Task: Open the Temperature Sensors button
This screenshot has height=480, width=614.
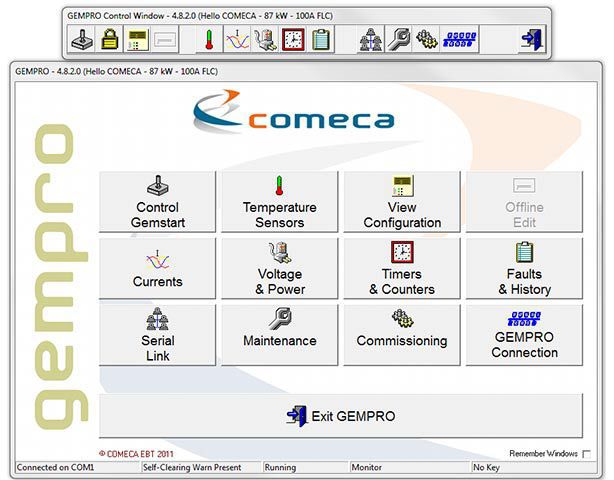Action: [280, 203]
